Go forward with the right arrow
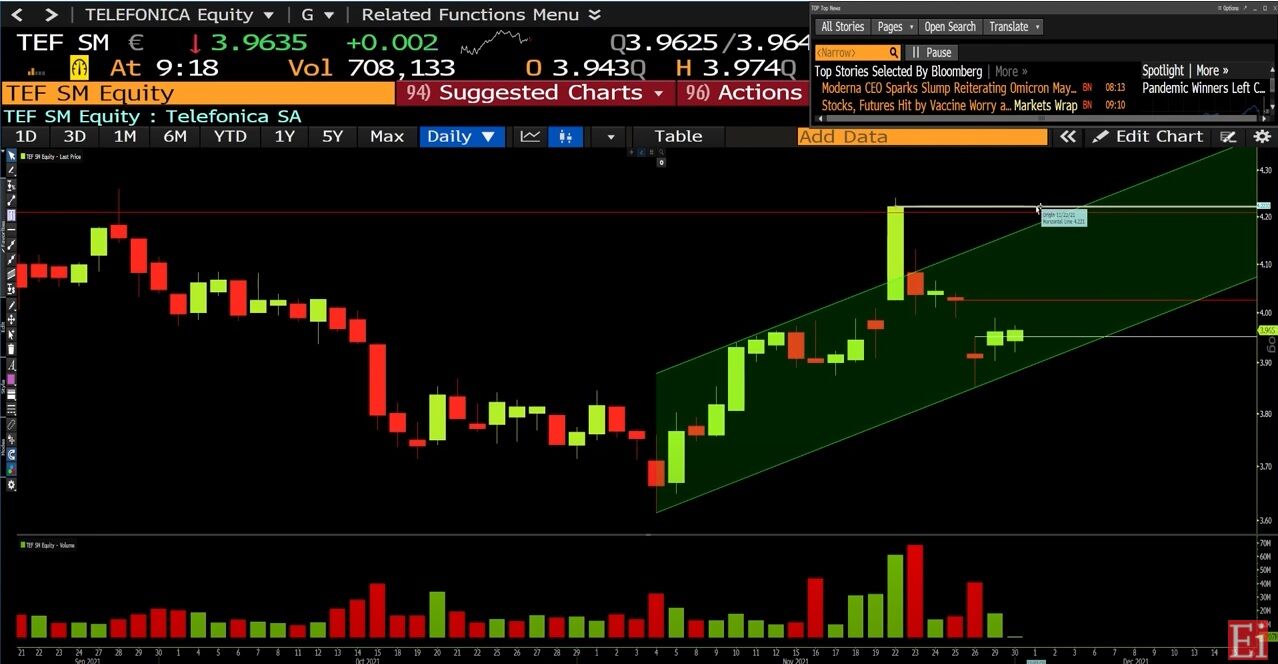This screenshot has width=1278, height=664. coord(51,15)
